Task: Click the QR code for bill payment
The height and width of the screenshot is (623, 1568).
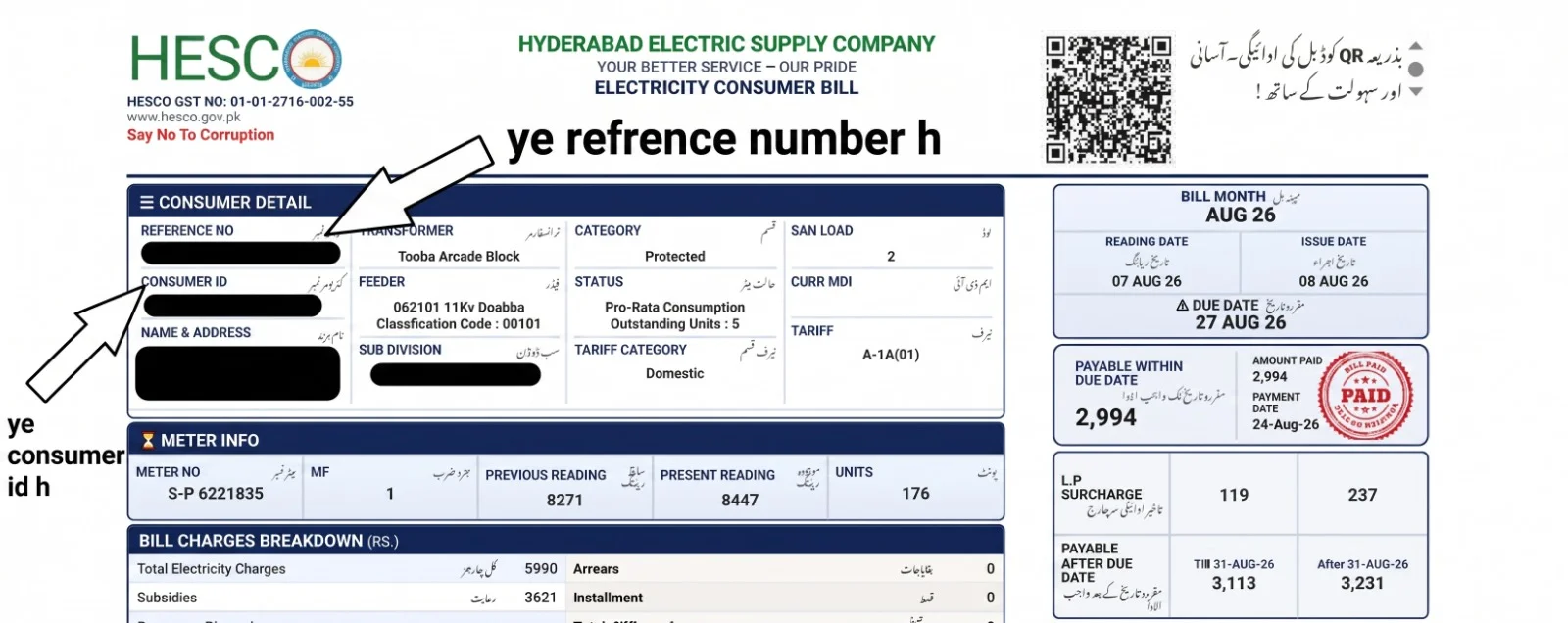Action: tap(1108, 99)
